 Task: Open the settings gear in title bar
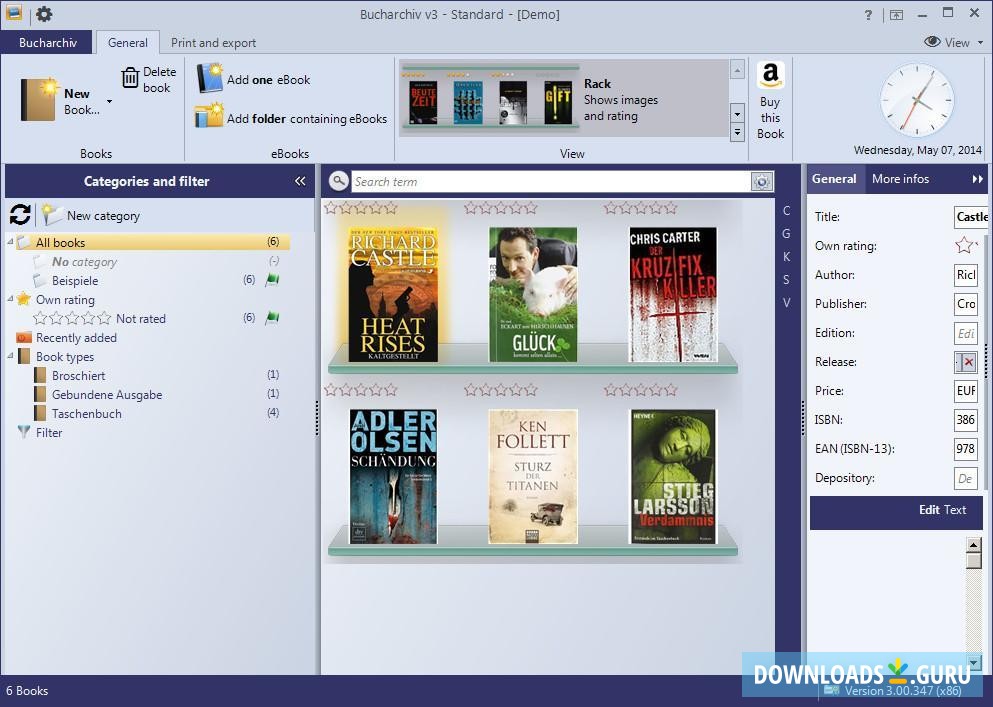point(44,14)
